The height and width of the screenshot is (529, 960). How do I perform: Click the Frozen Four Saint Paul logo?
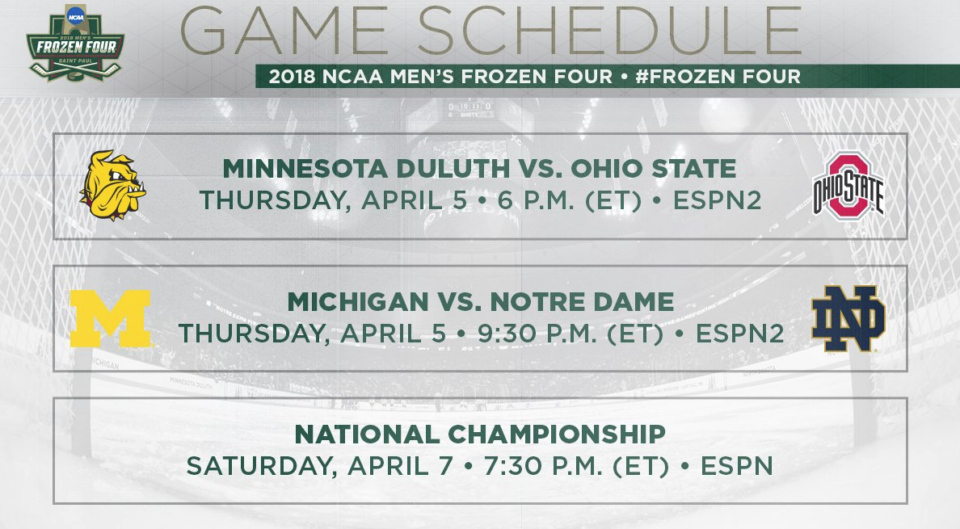click(x=75, y=43)
